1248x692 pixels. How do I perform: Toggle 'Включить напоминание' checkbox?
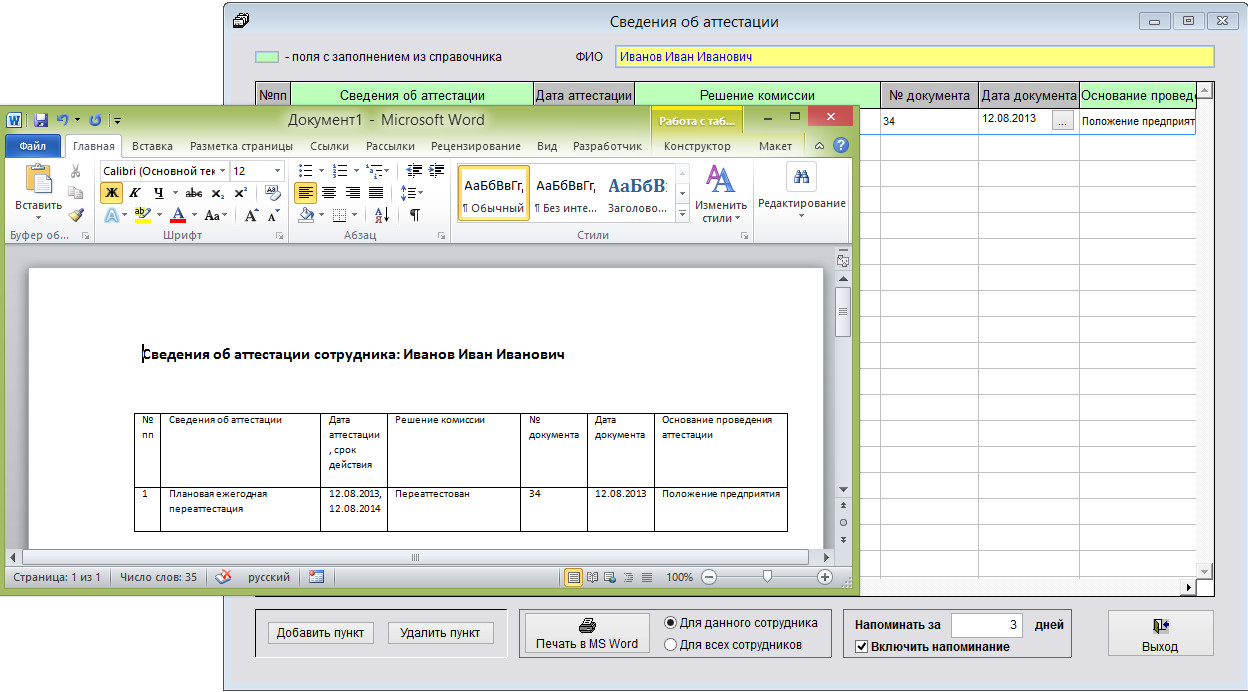click(862, 647)
